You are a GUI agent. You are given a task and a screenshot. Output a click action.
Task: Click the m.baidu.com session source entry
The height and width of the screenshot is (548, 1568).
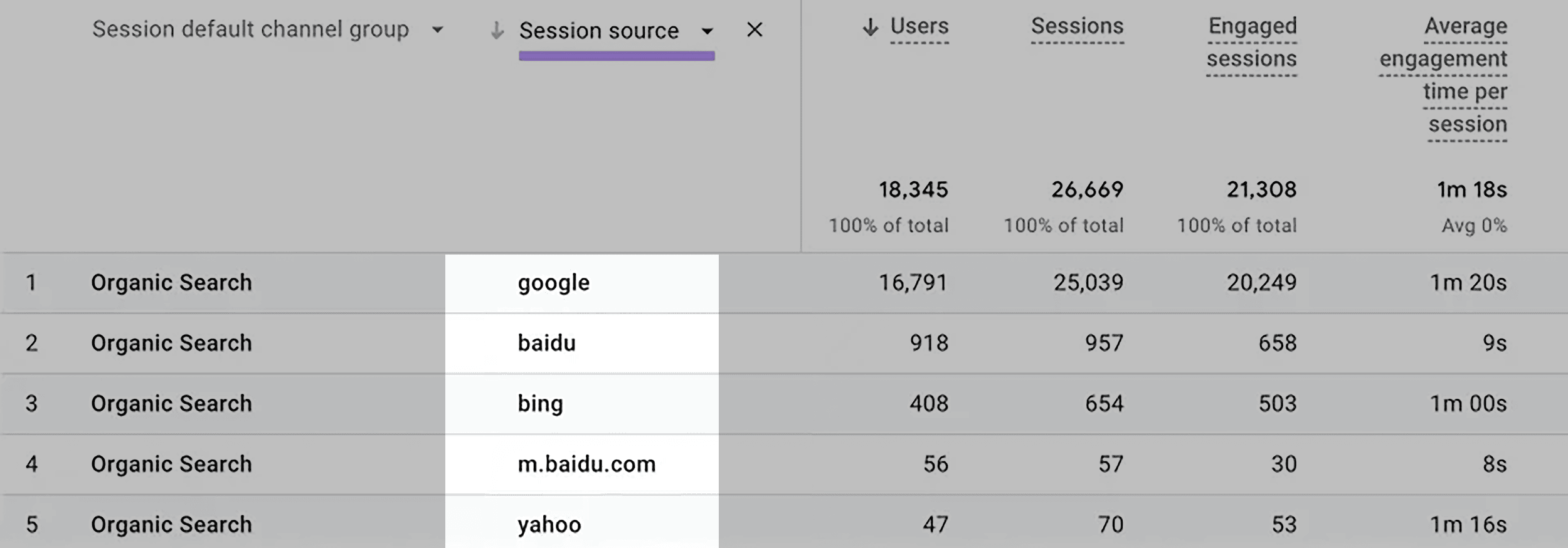pos(586,463)
